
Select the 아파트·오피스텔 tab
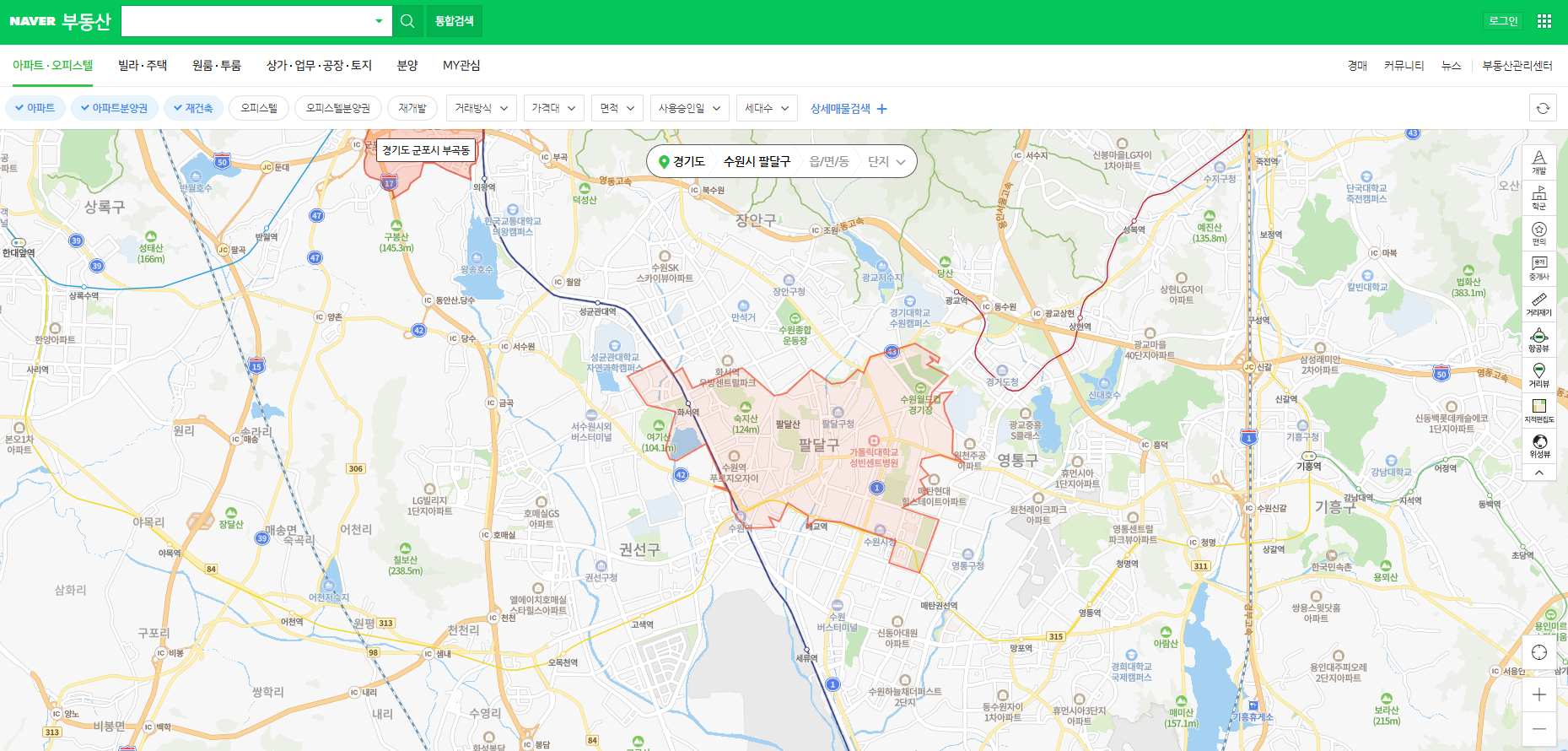click(52, 65)
